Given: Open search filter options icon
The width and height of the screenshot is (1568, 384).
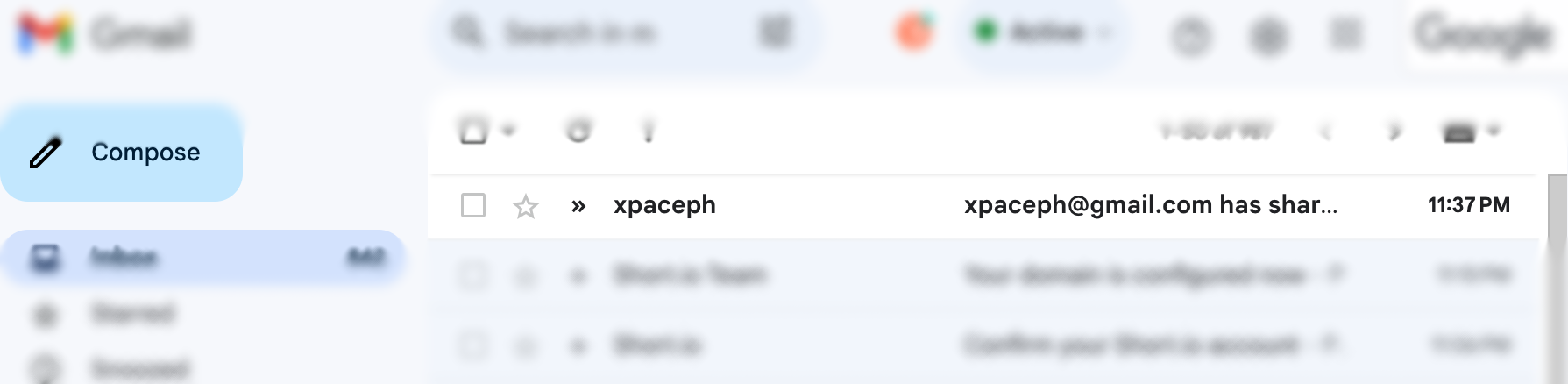Looking at the screenshot, I should click(x=775, y=33).
